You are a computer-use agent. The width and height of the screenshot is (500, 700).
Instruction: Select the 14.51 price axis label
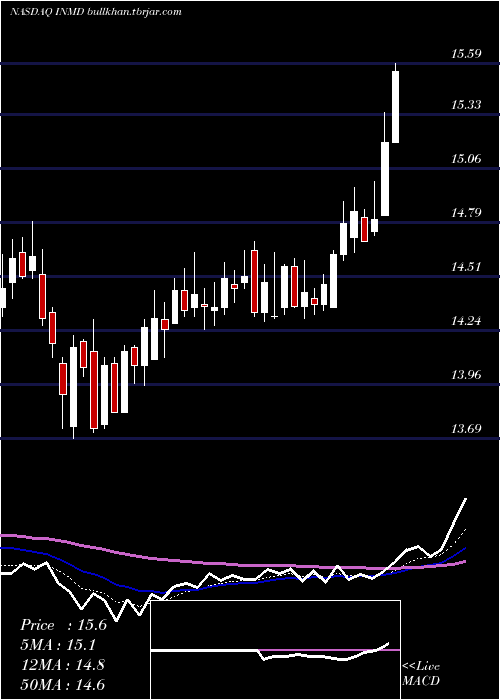(x=466, y=267)
